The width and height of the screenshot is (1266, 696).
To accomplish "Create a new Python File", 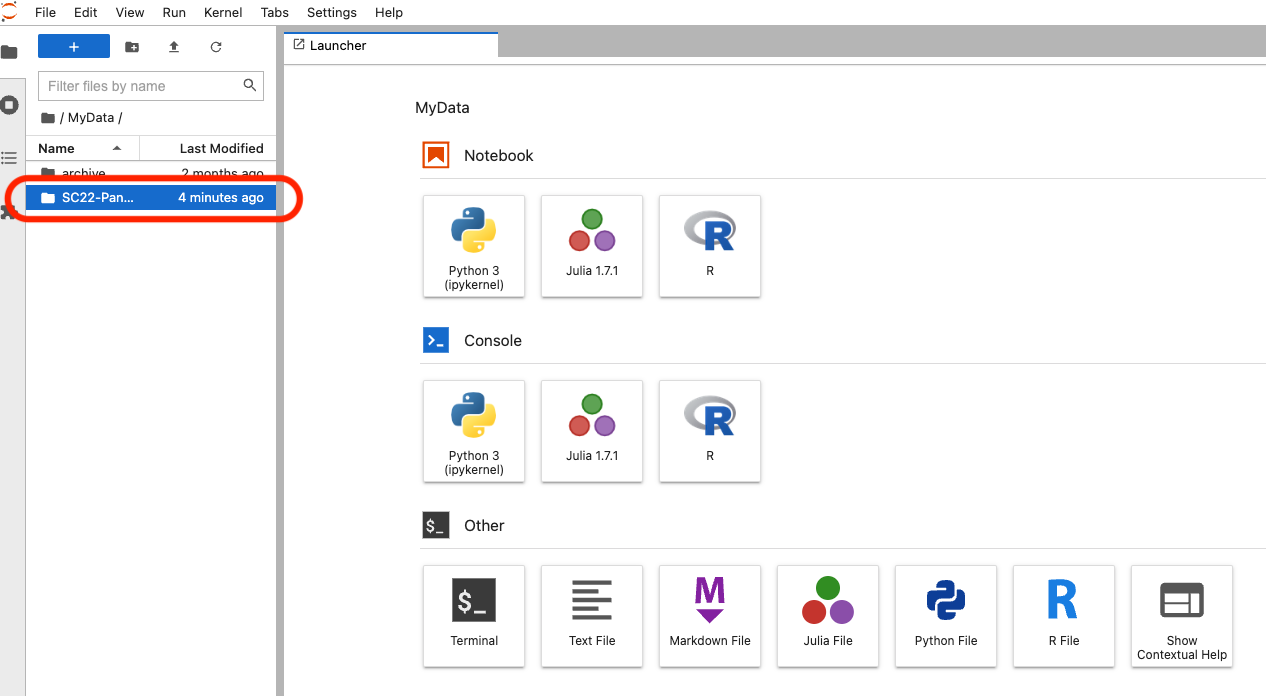I will click(946, 616).
